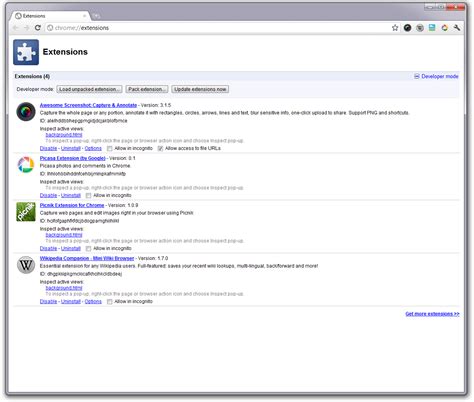The height and width of the screenshot is (402, 474).
Task: Bookmark this page with the star icon
Action: [x=395, y=28]
